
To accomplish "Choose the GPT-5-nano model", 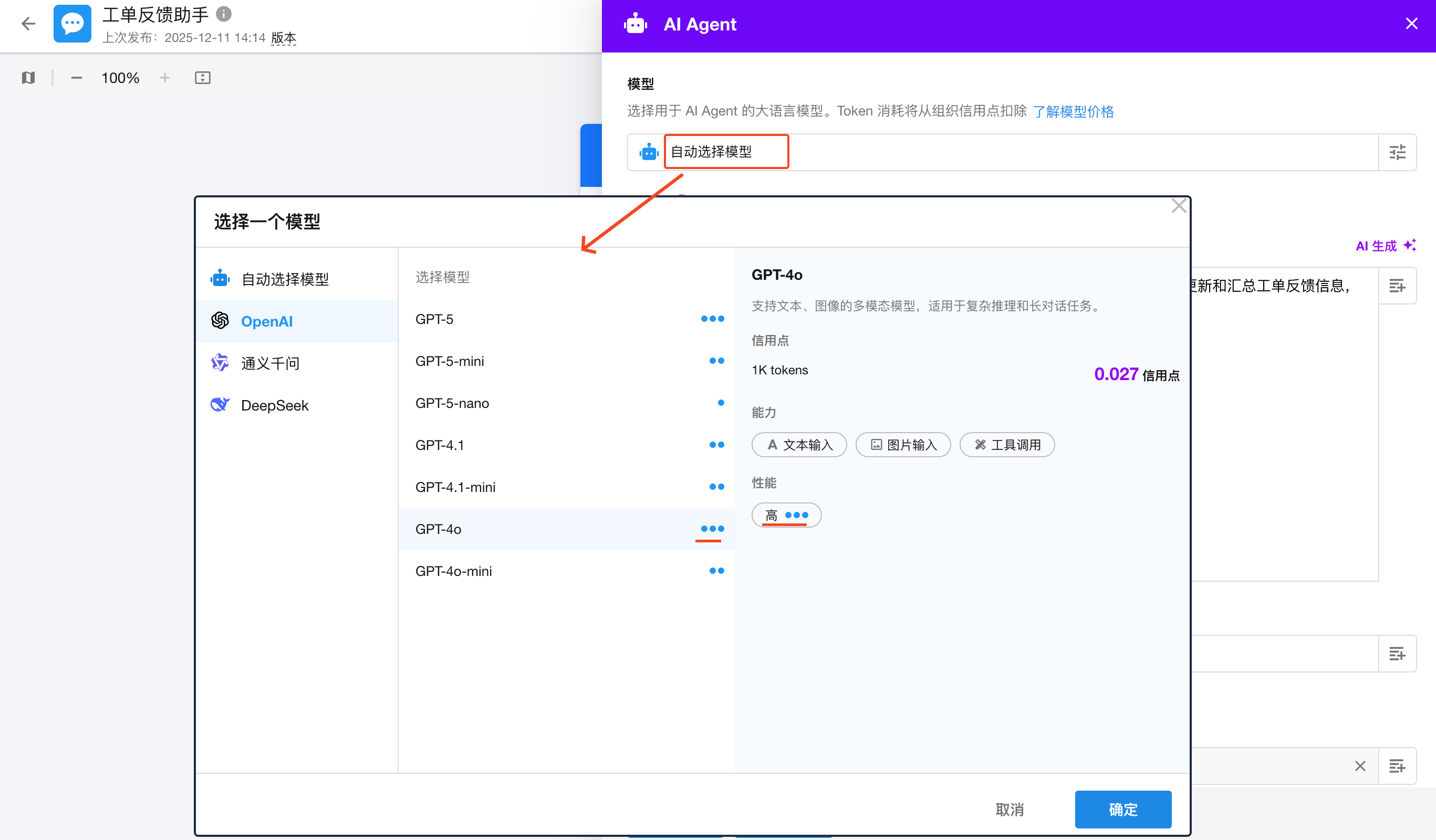I will click(x=452, y=403).
